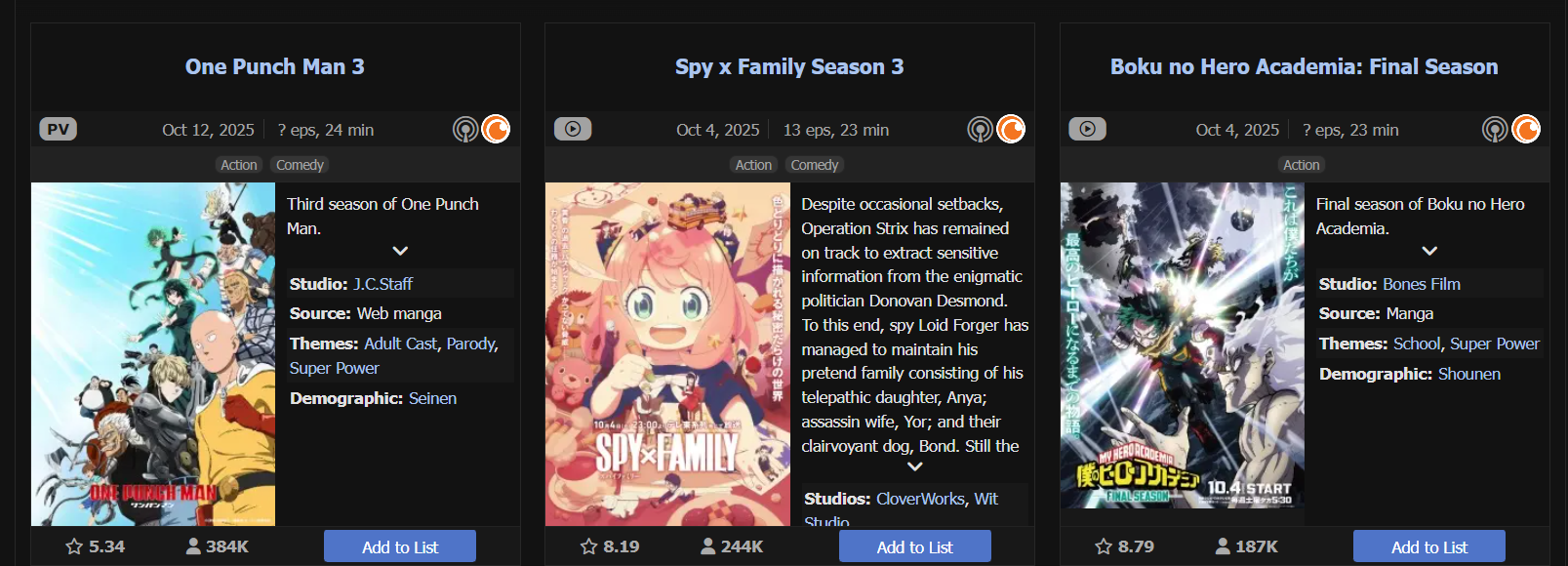Add One Punch Man 3 to list
1568x566 pixels.
tap(400, 546)
